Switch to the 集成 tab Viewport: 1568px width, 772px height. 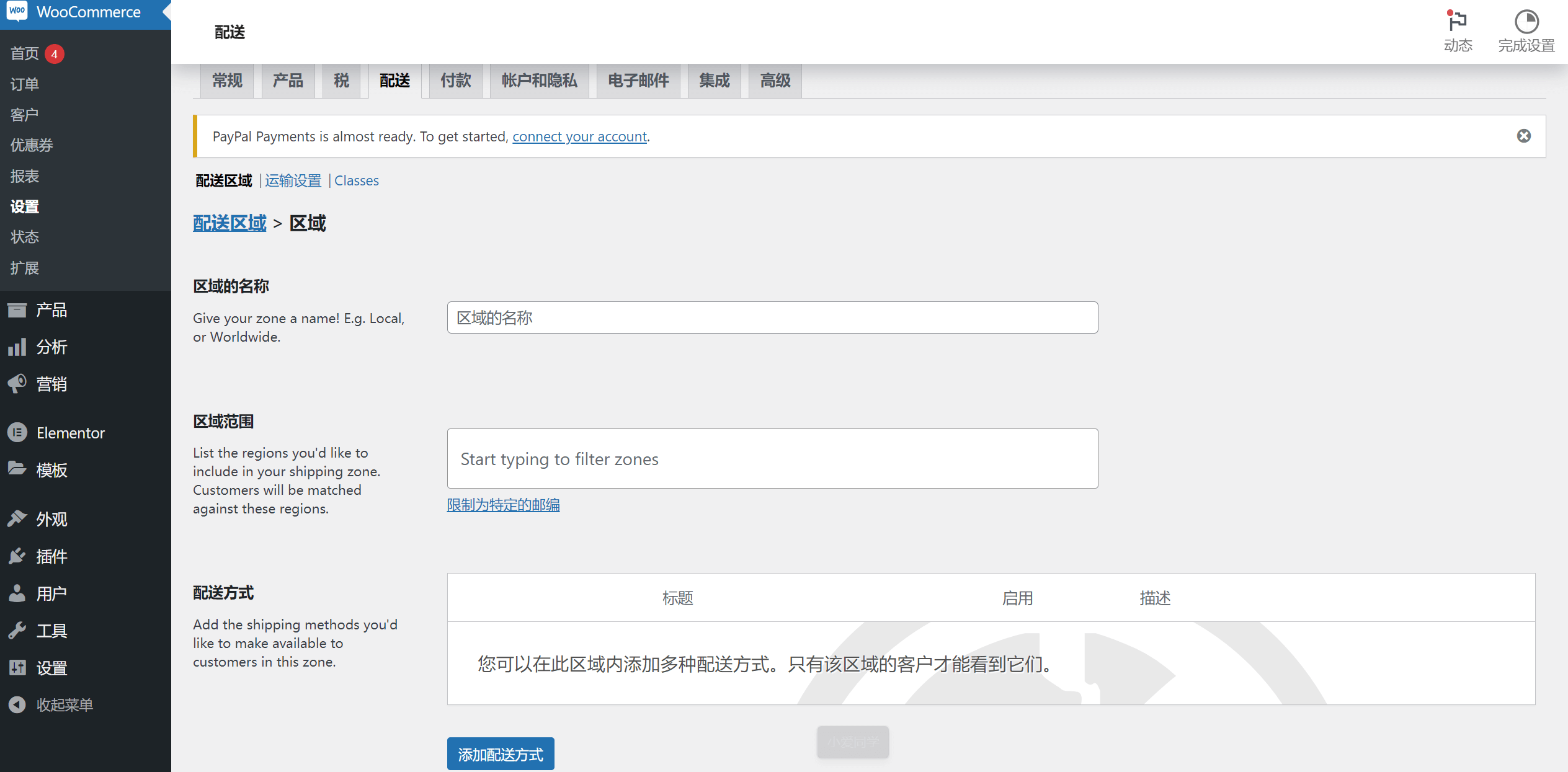(x=715, y=81)
